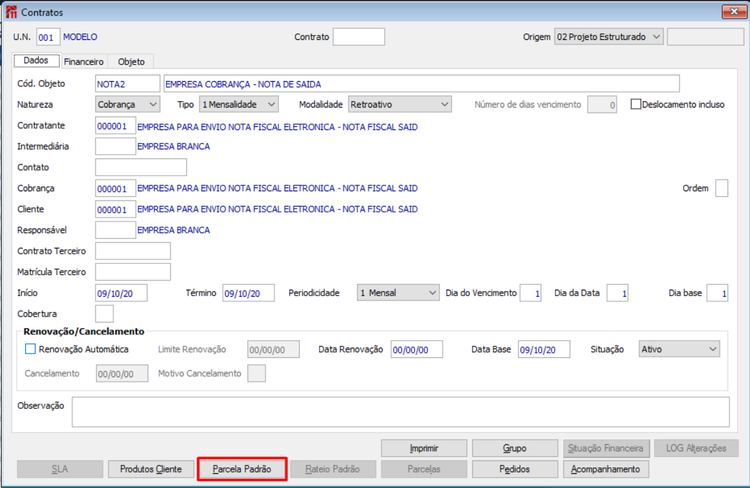This screenshot has height=488, width=750.
Task: Switch to the Financeiro tab
Action: 84,62
